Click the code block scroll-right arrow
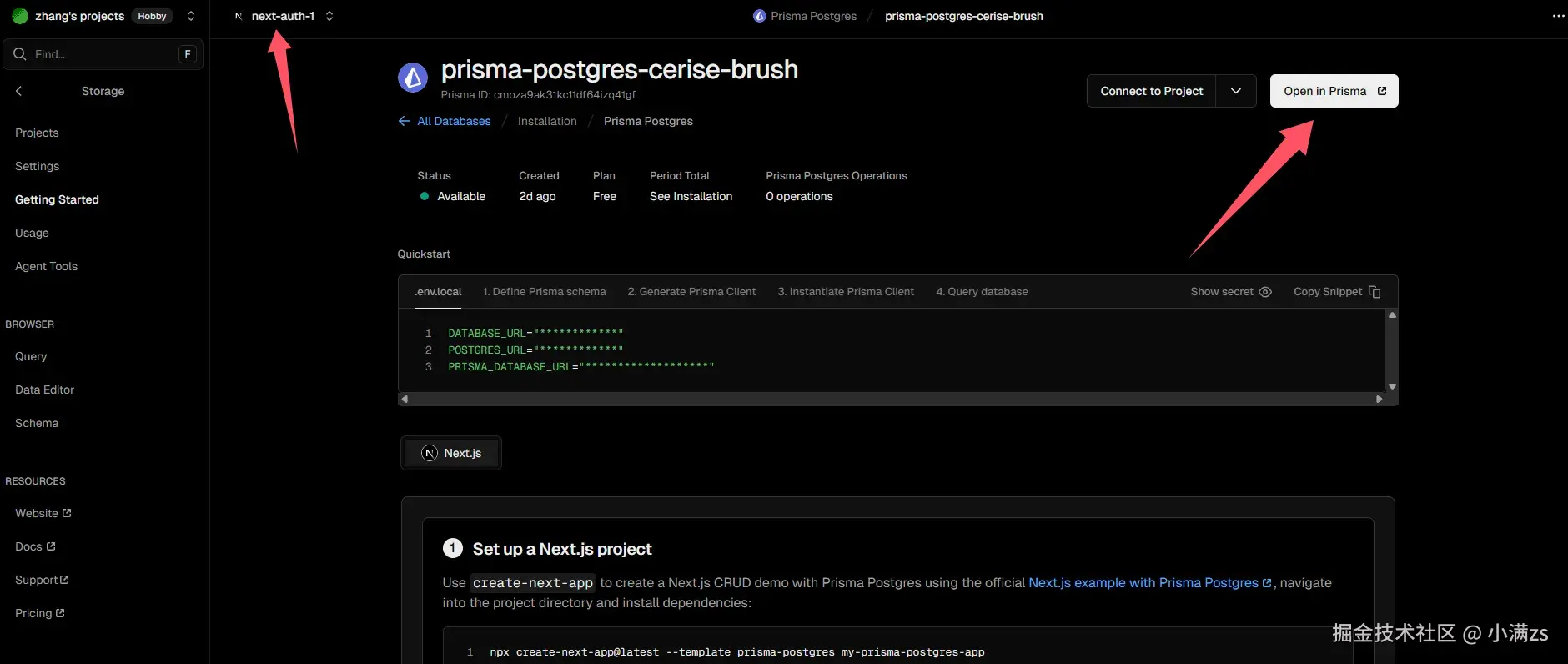 tap(1380, 399)
